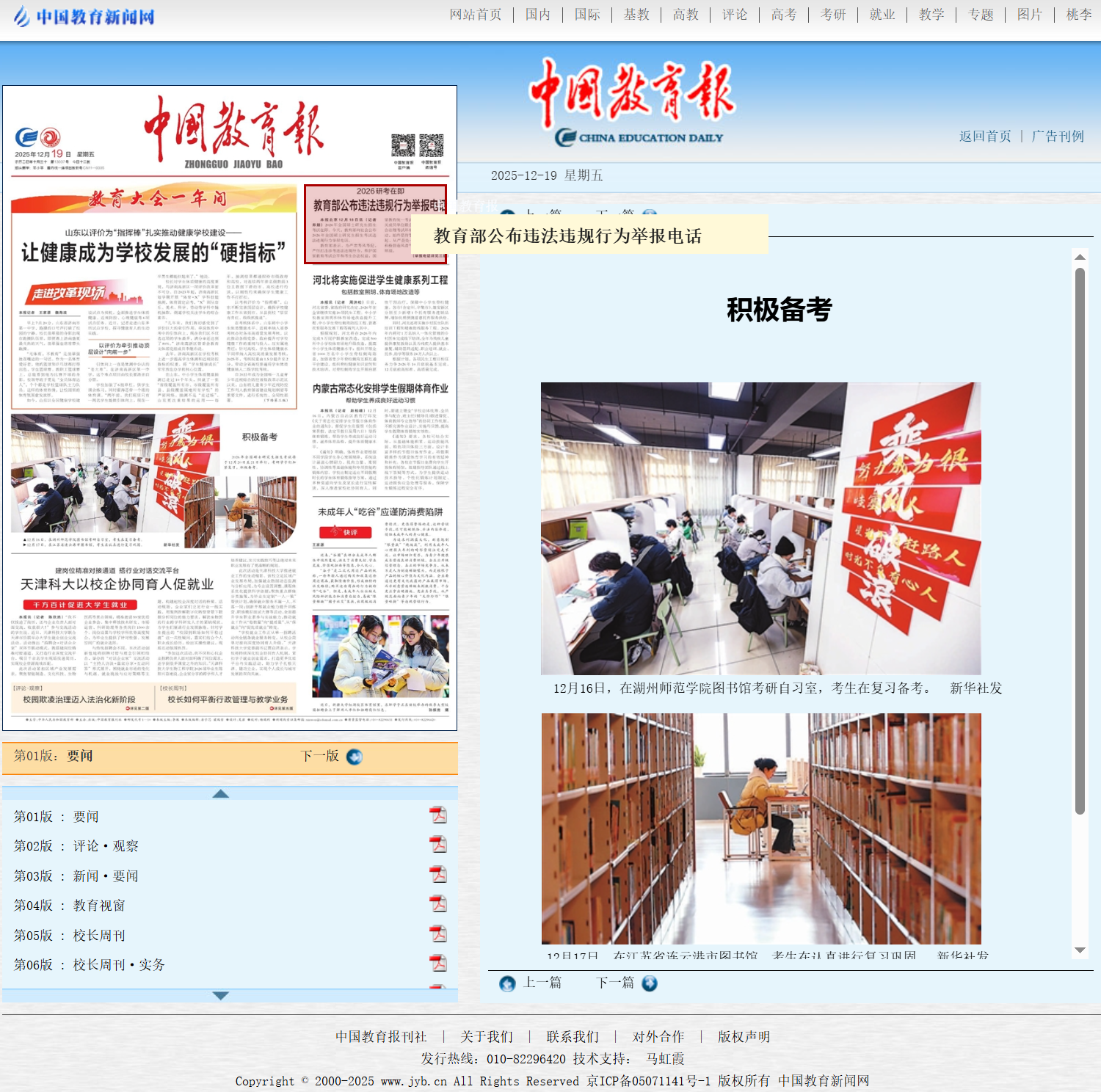
Task: Click bottom 下一篇 next article arrow icon
Action: pos(650,983)
